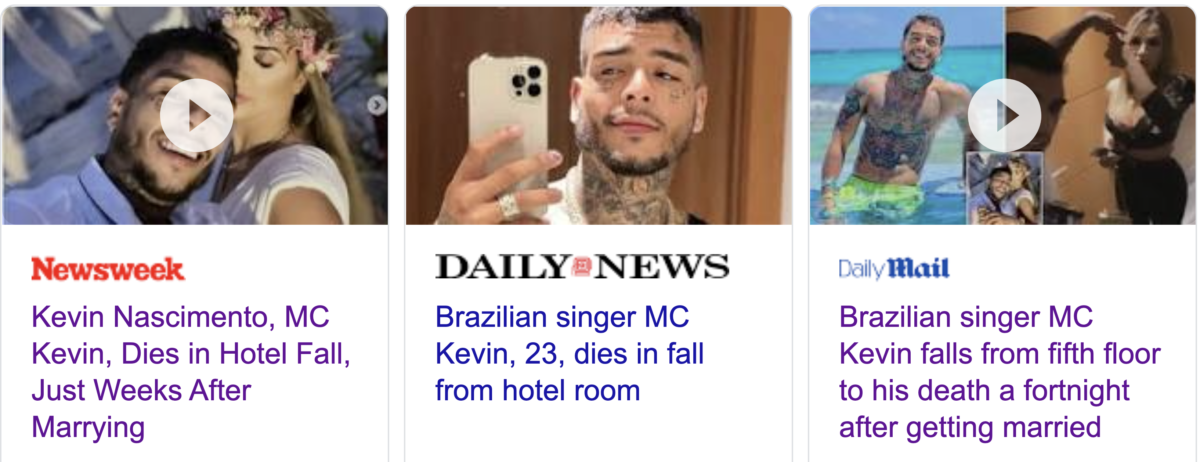Open Newsweek headline about hotel fall
The width and height of the screenshot is (1200, 462).
(x=192, y=372)
